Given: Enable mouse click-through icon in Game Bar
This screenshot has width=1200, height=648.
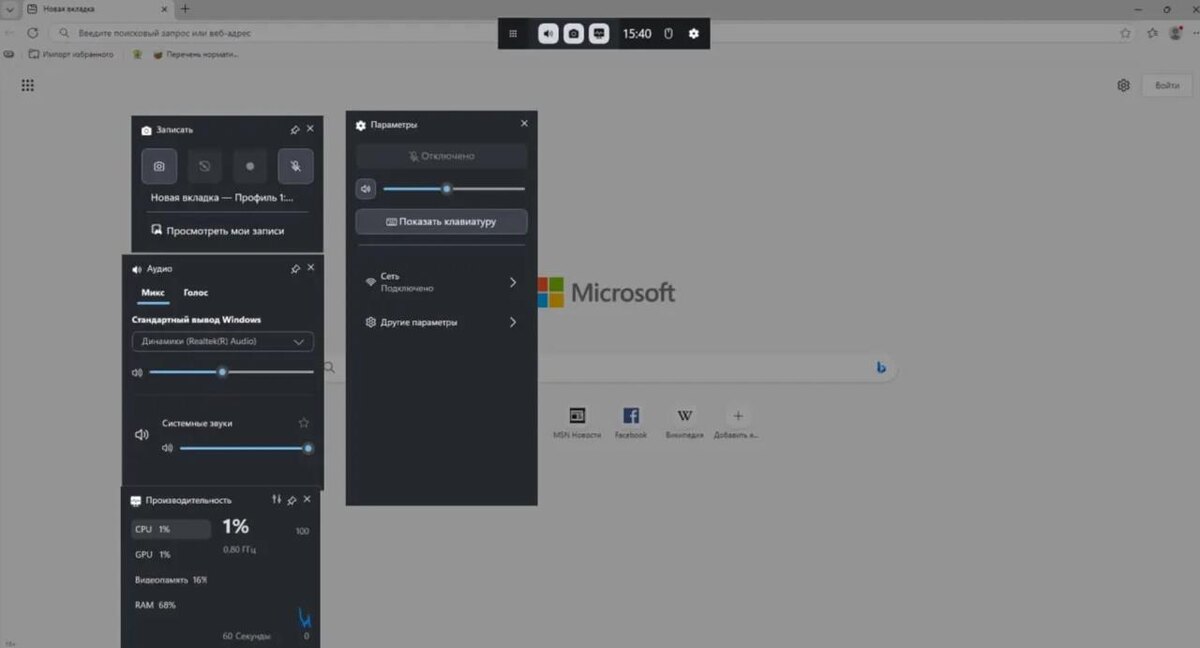Looking at the screenshot, I should click(x=669, y=34).
